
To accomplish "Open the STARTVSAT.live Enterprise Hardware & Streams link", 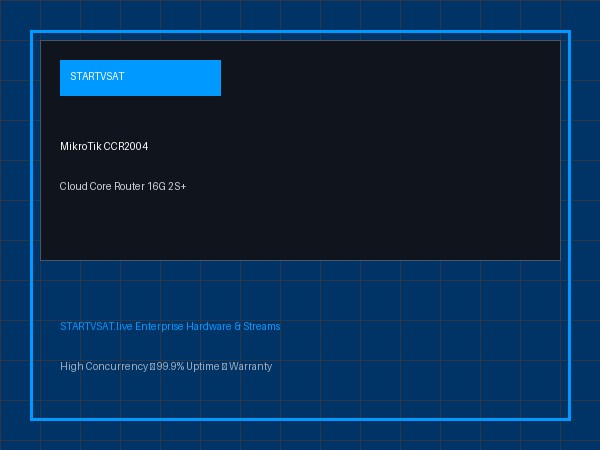I will pos(170,326).
